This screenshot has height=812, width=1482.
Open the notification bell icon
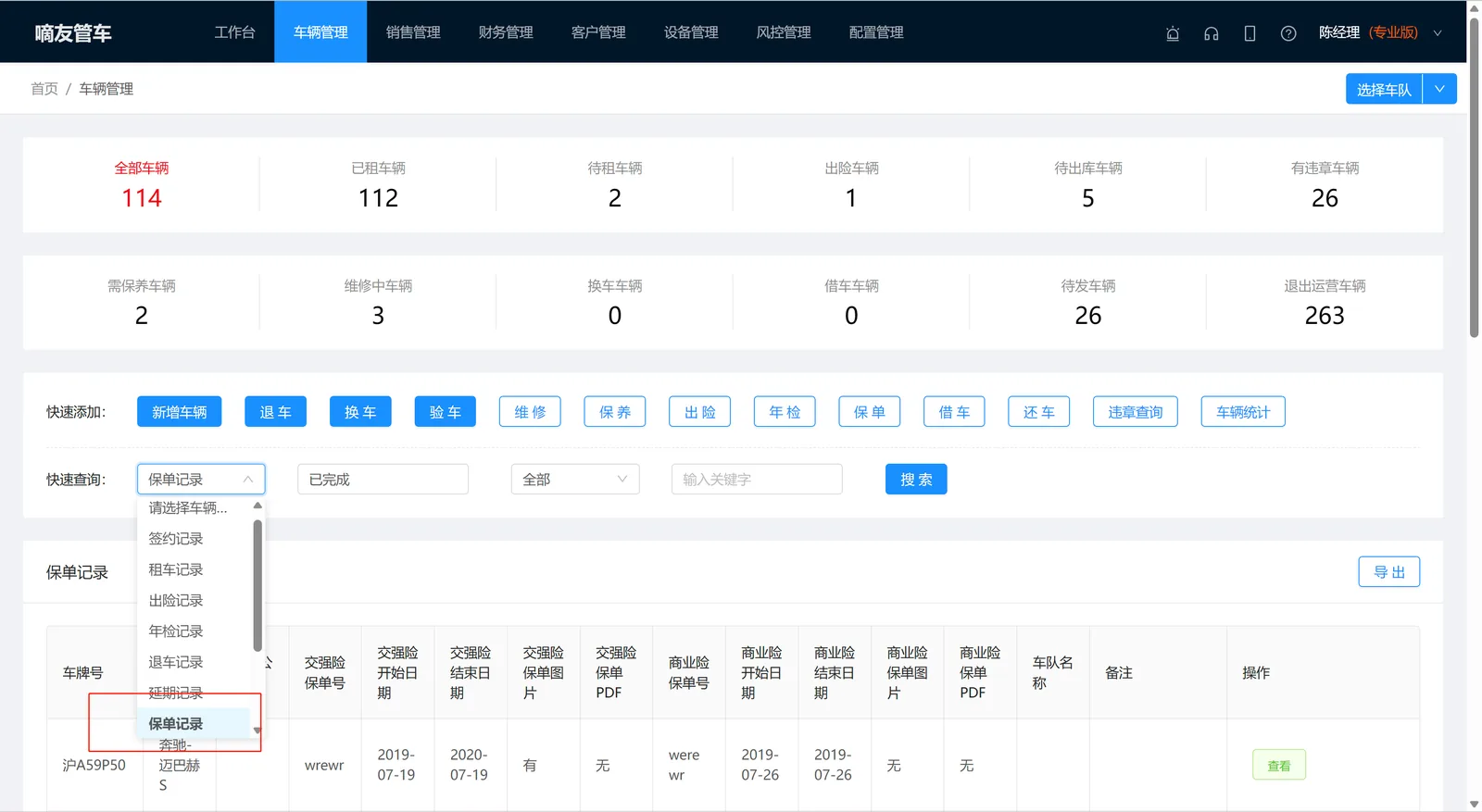point(1173,33)
